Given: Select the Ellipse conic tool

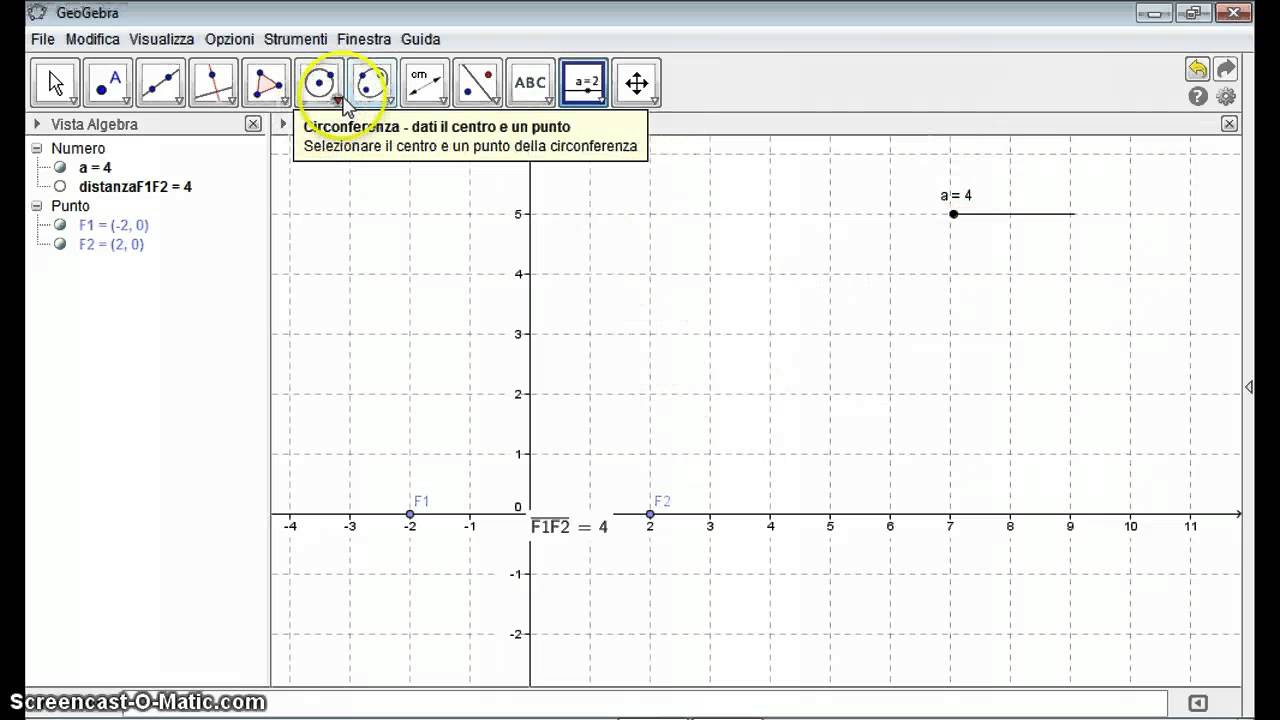Looking at the screenshot, I should [x=372, y=83].
